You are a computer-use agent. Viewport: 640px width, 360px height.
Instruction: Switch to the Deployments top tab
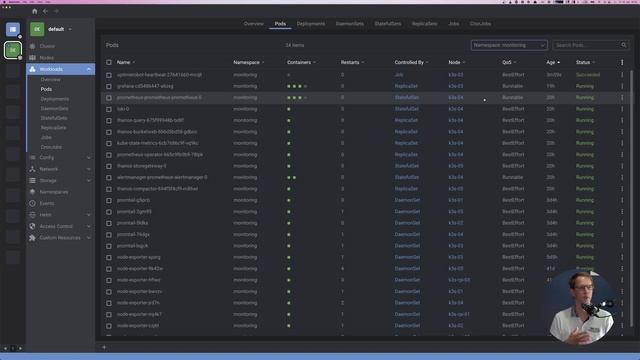coord(311,24)
